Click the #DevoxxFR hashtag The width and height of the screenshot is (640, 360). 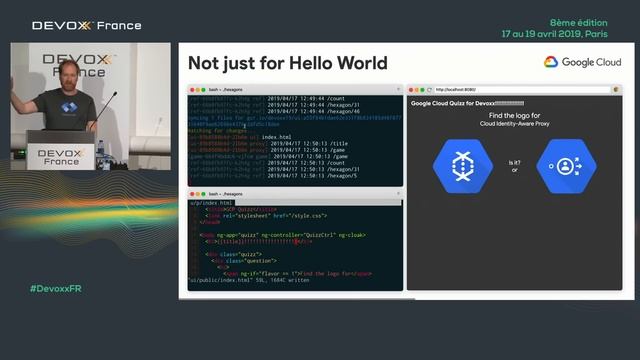click(56, 289)
